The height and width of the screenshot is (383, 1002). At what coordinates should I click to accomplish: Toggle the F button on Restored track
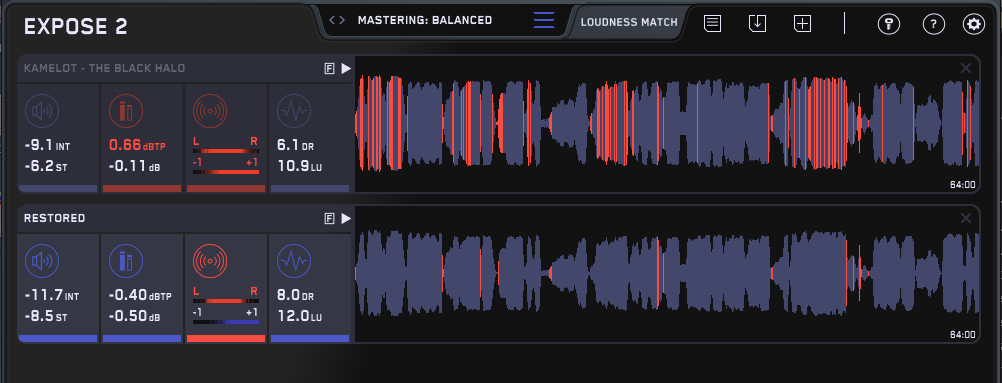pos(330,219)
